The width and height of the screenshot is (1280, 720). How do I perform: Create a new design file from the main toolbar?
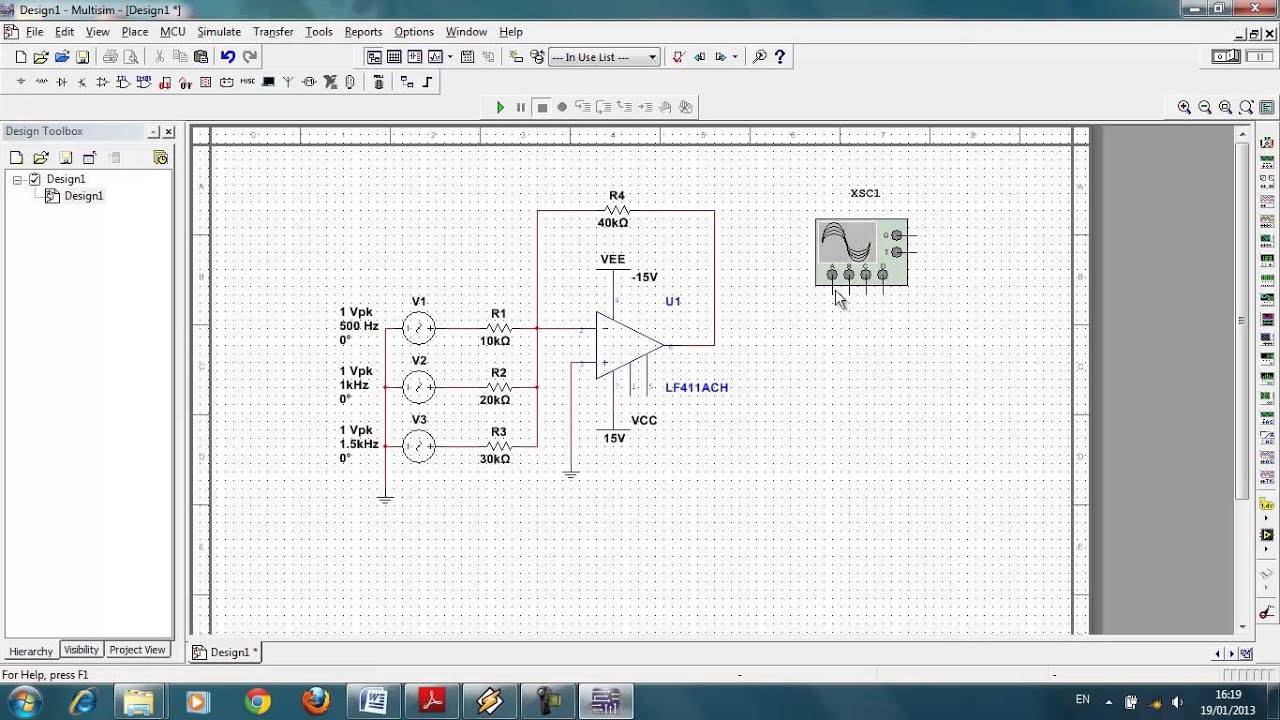(x=20, y=57)
